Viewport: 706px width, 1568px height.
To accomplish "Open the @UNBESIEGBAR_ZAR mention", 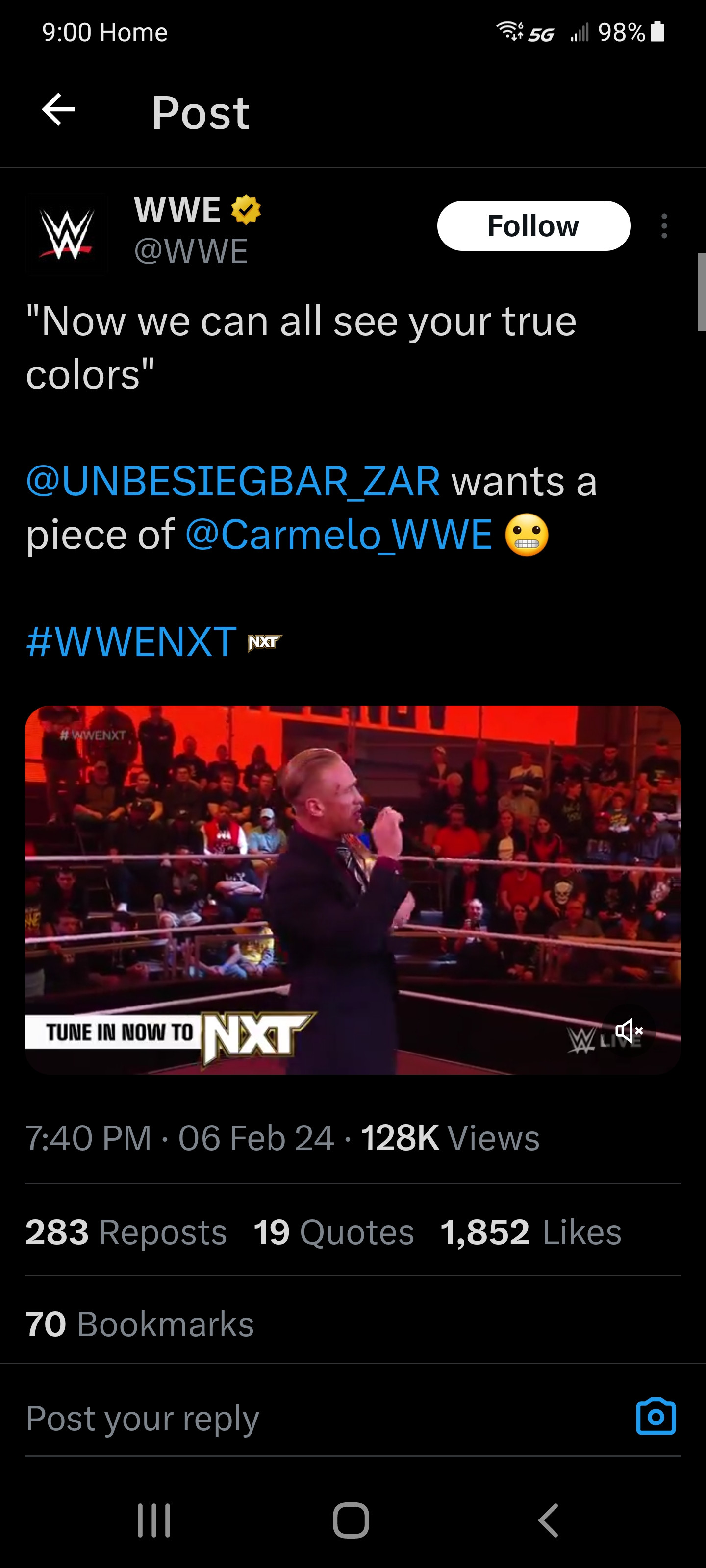I will click(233, 481).
